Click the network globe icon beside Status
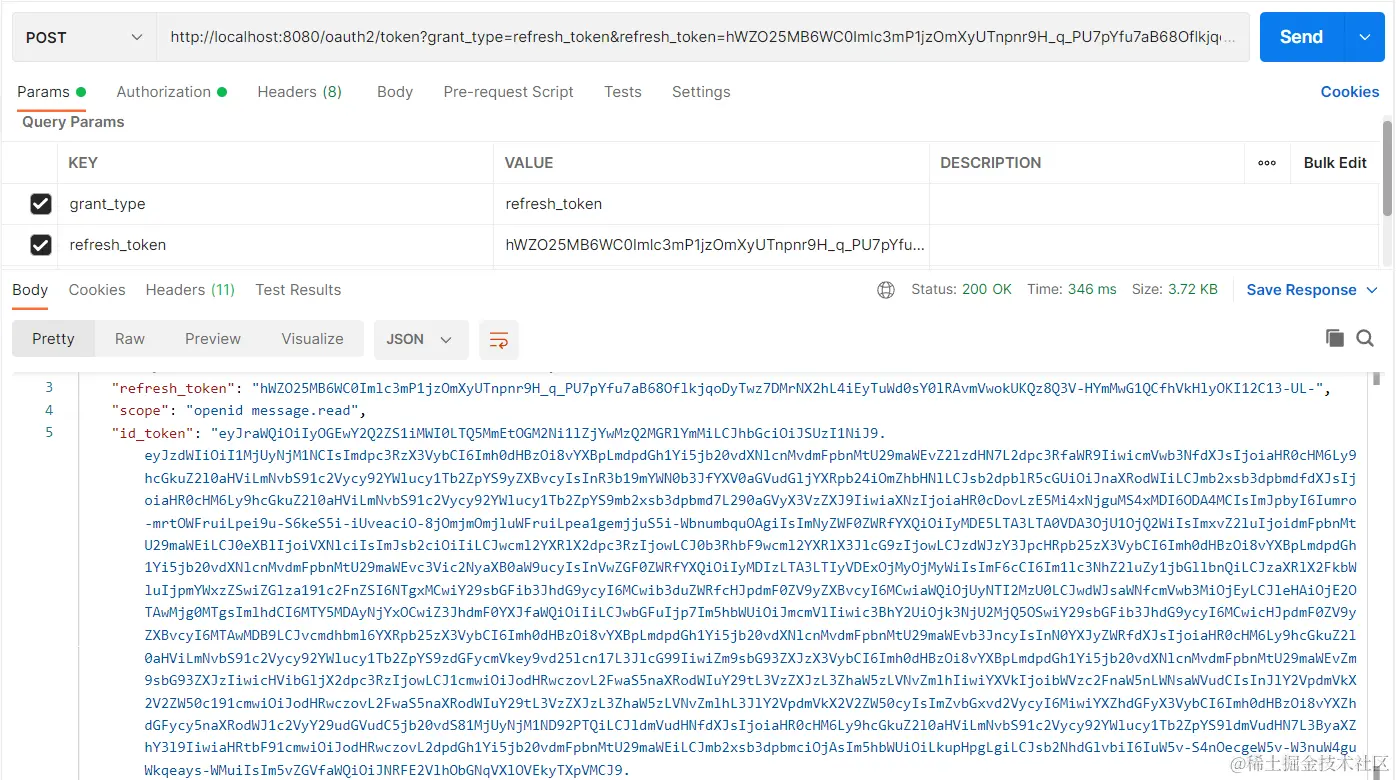 pyautogui.click(x=885, y=290)
